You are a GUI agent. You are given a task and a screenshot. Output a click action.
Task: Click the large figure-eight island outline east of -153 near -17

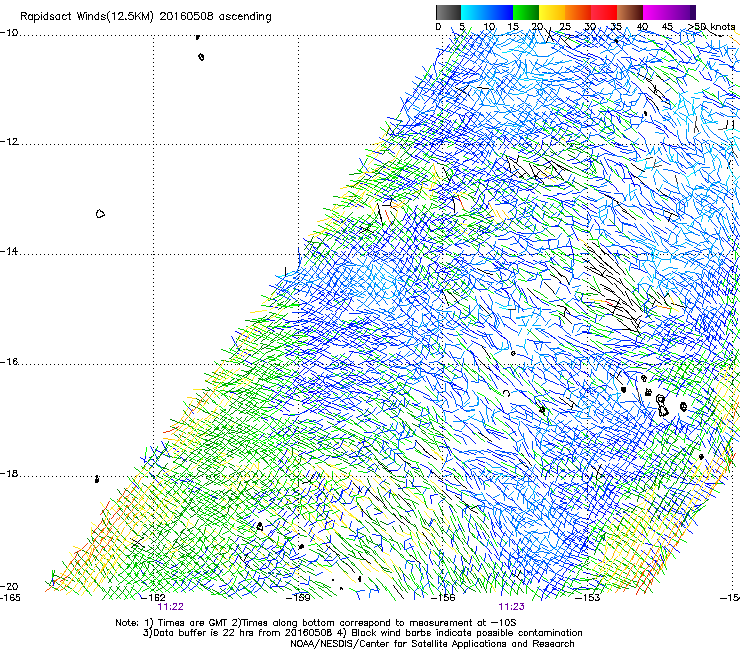[x=662, y=406]
